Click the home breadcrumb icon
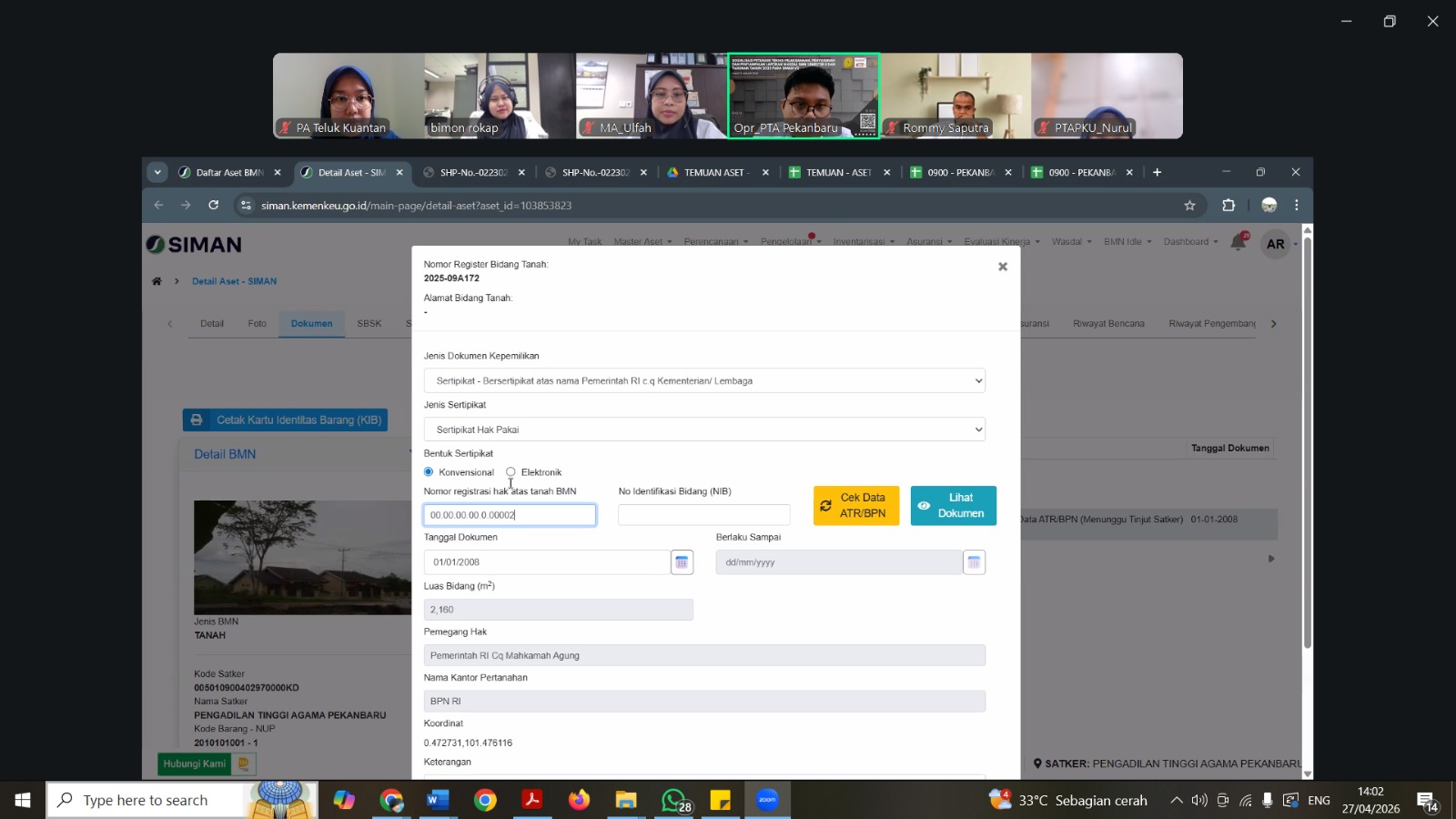This screenshot has width=1456, height=819. [157, 281]
